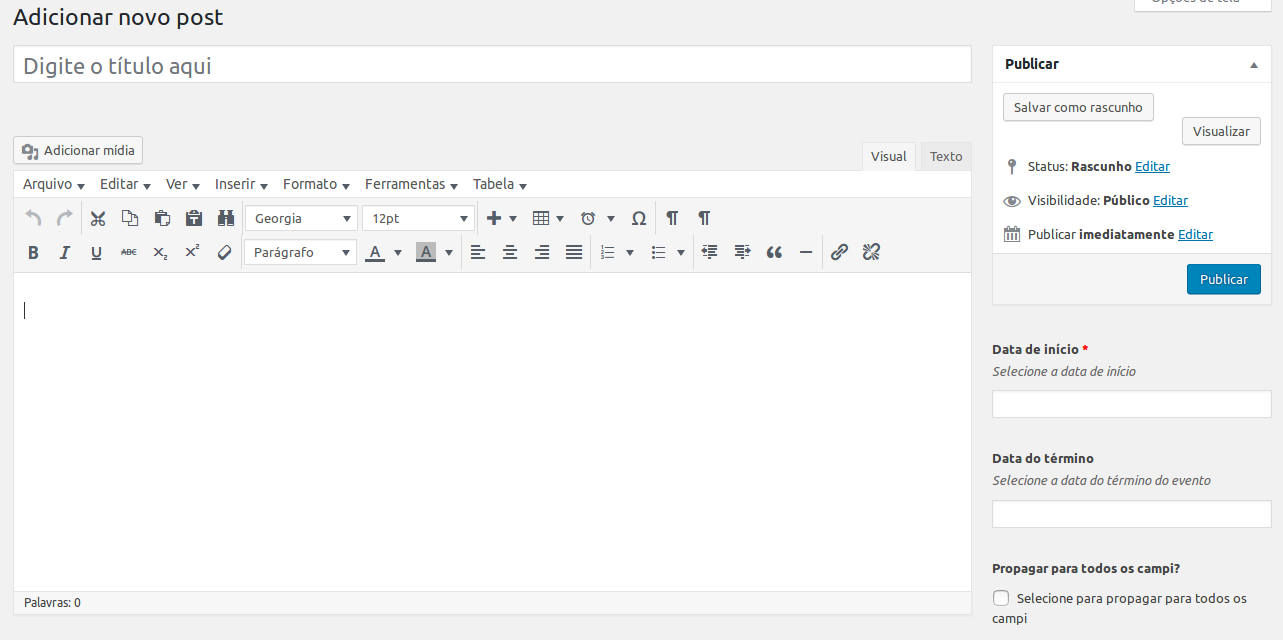
Task: Switch to the Texto editor tab
Action: click(x=945, y=157)
